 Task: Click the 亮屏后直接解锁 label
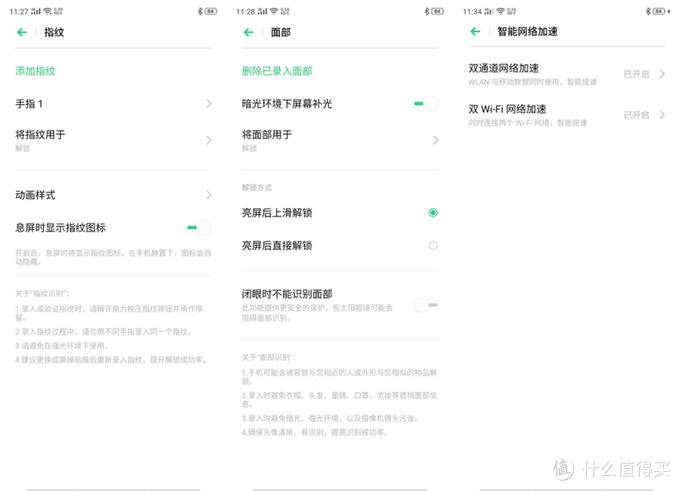tap(277, 246)
